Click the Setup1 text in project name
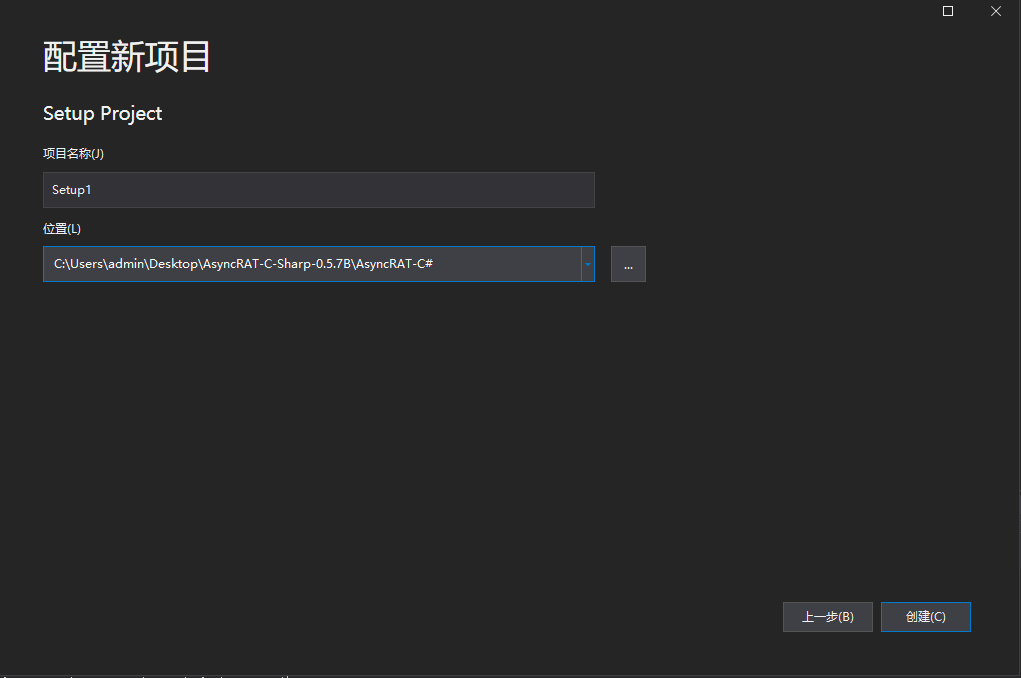 [73, 190]
